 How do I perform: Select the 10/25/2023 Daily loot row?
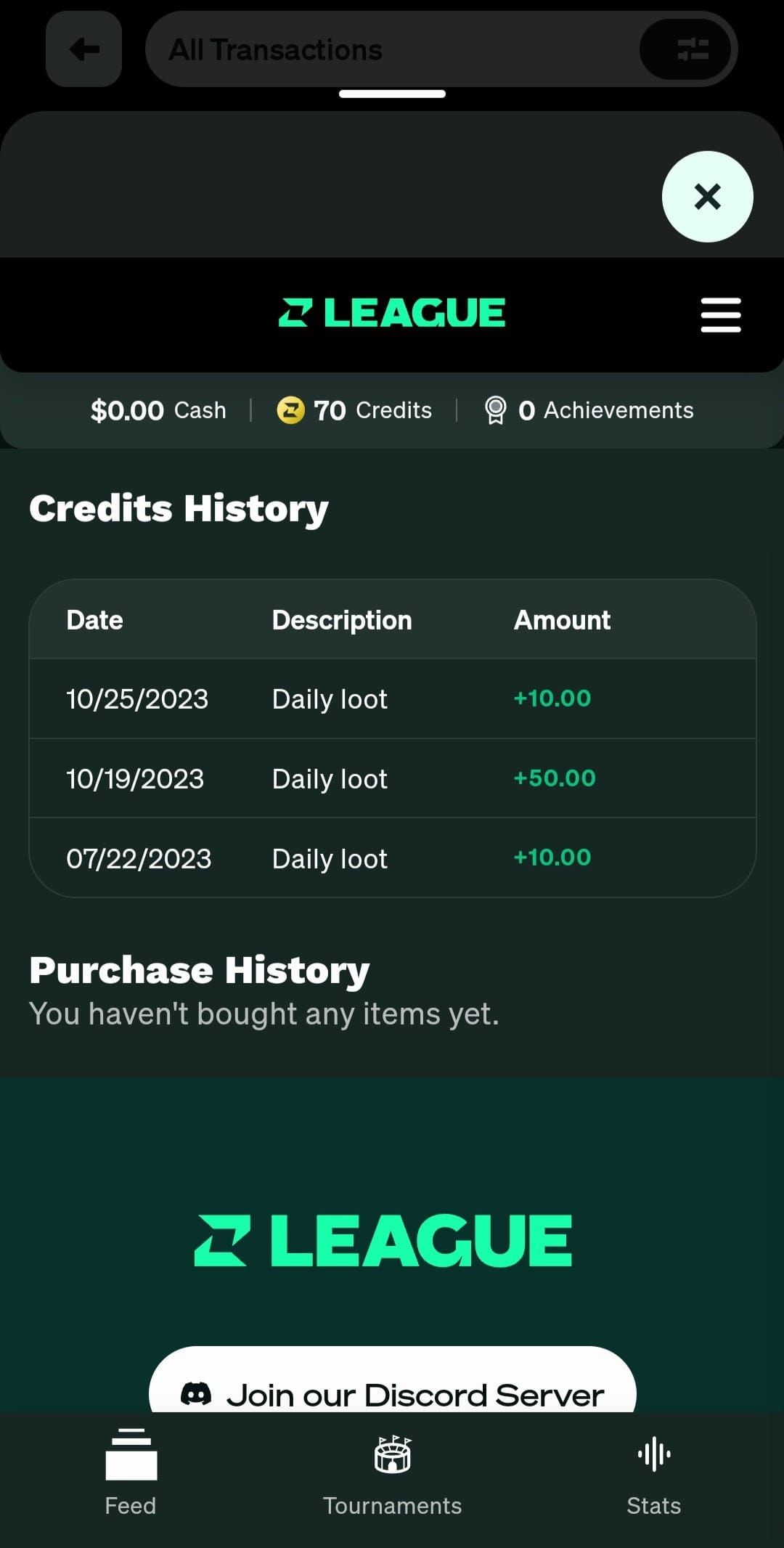[x=392, y=698]
